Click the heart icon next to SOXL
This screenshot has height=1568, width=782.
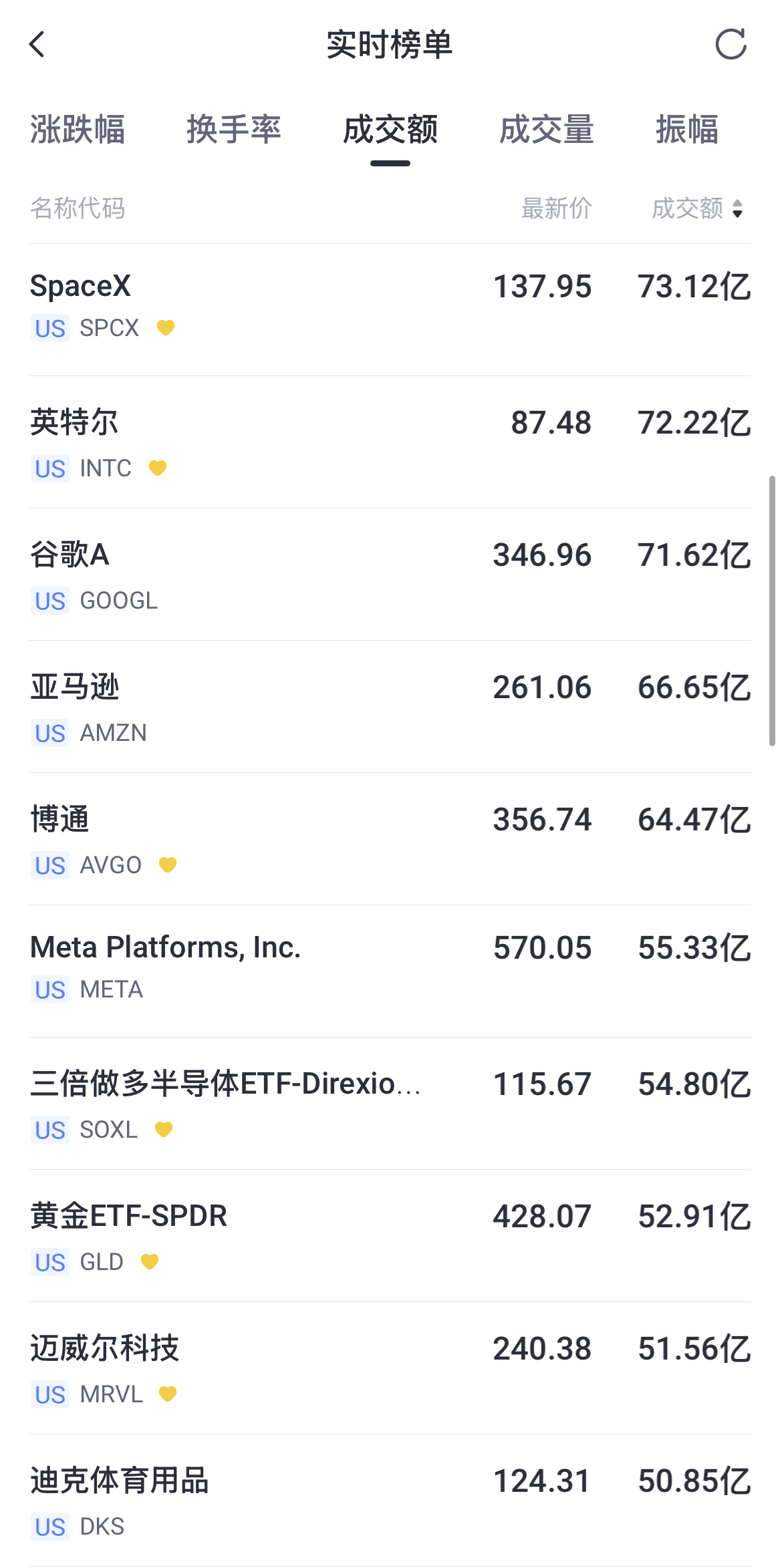pos(164,1129)
